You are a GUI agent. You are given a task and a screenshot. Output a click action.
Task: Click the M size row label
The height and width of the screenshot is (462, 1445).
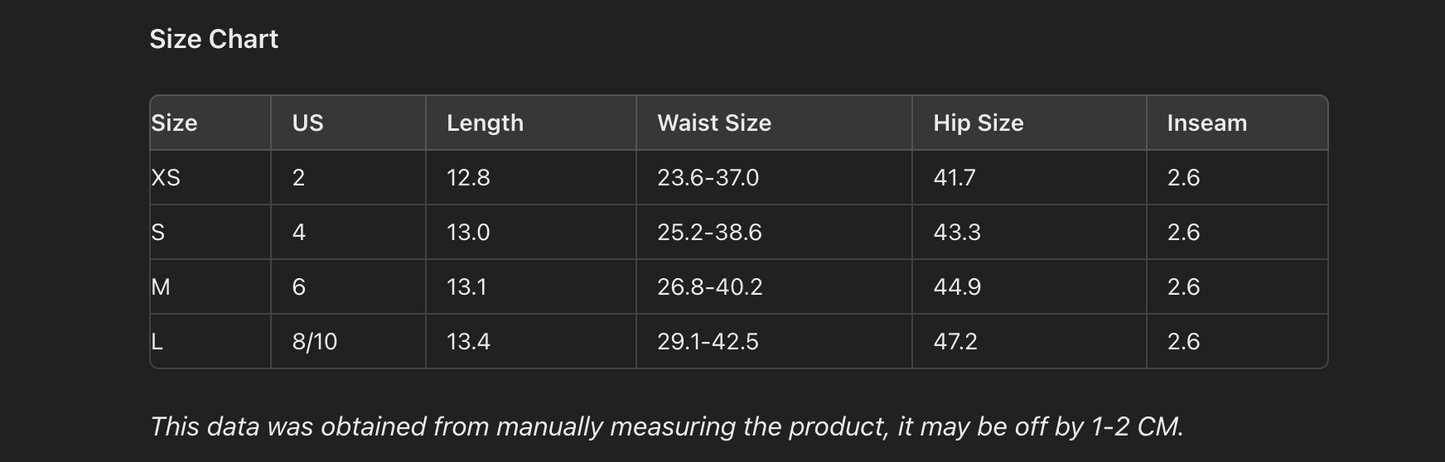tap(161, 287)
